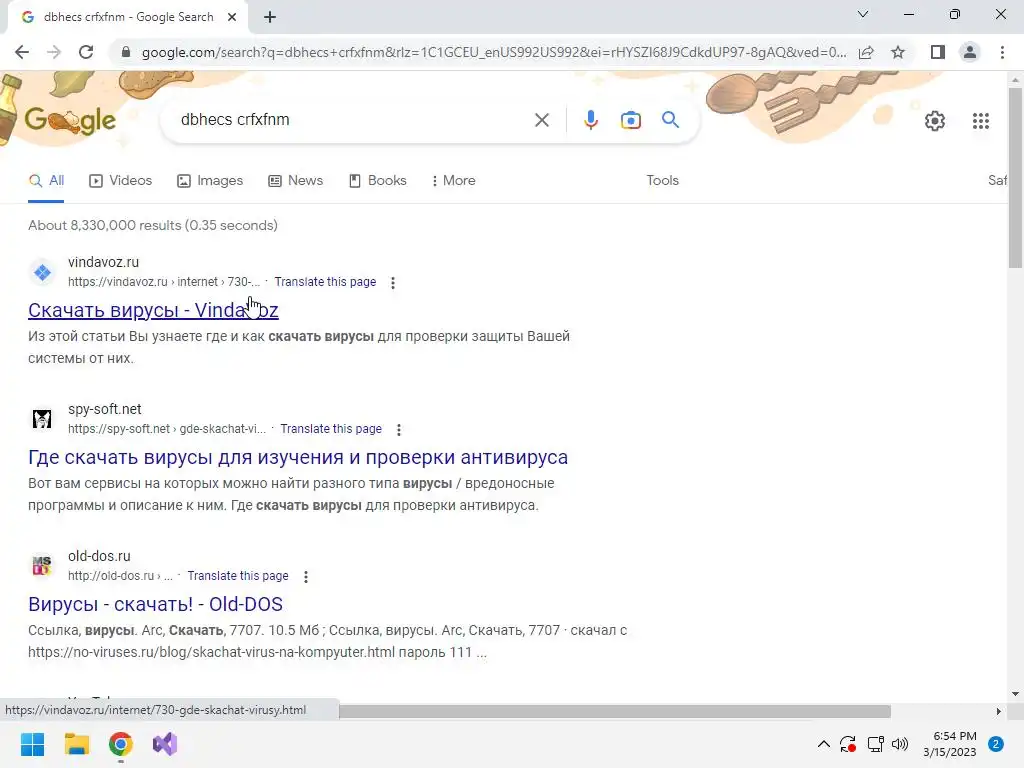Click the Google doodle logo

coord(70,120)
